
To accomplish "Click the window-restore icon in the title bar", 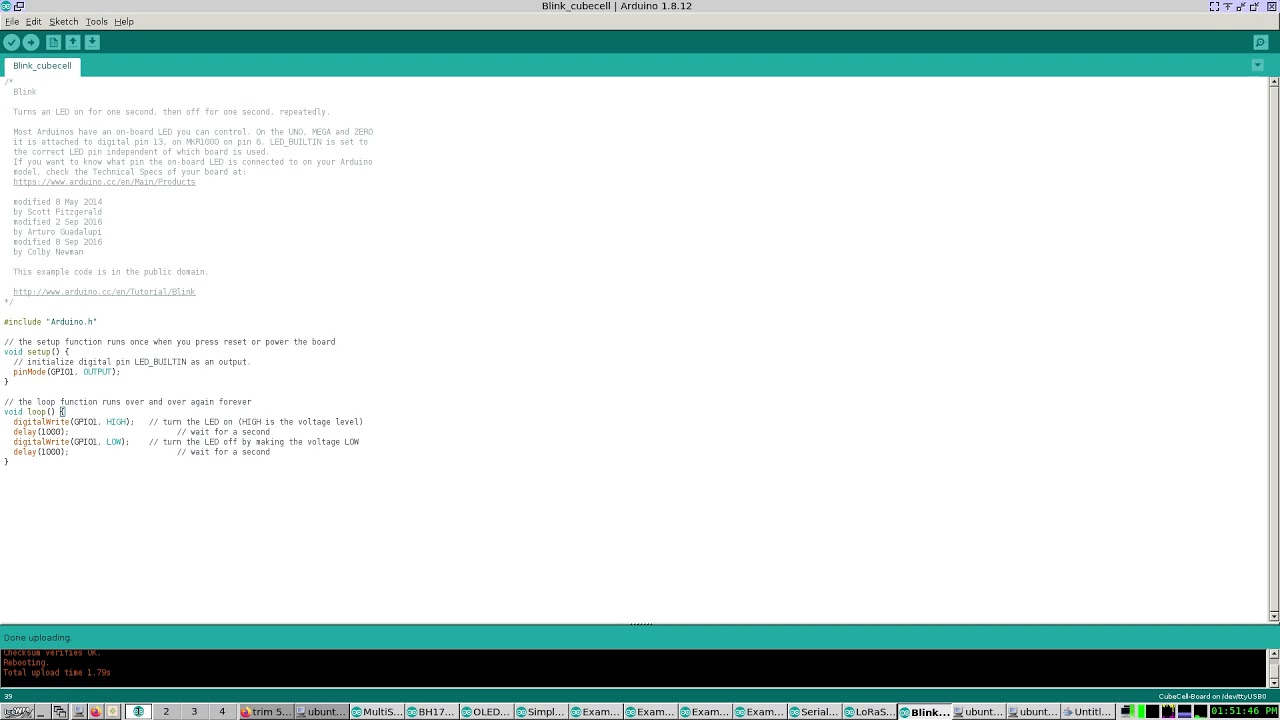I will (x=19, y=6).
